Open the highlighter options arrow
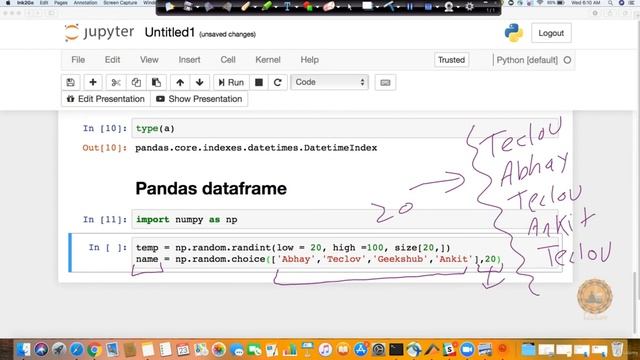640x360 pixels. pos(276,7)
